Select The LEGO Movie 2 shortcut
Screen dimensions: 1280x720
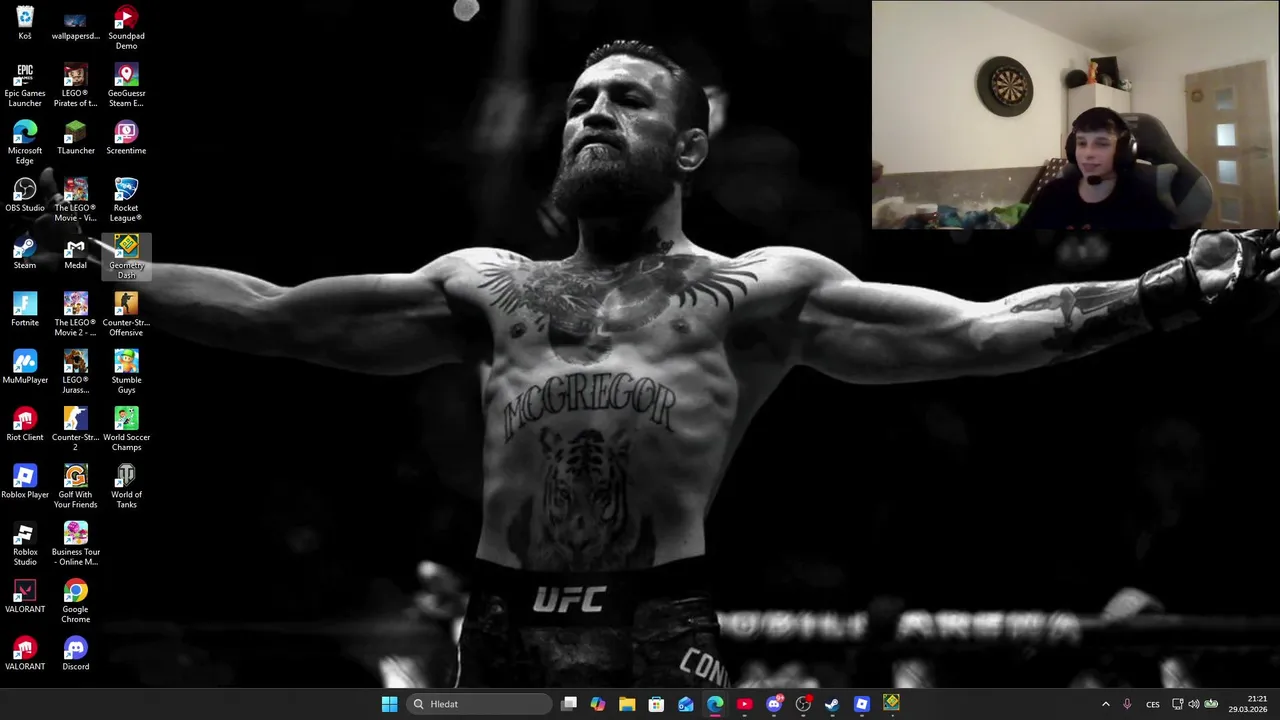(x=76, y=315)
